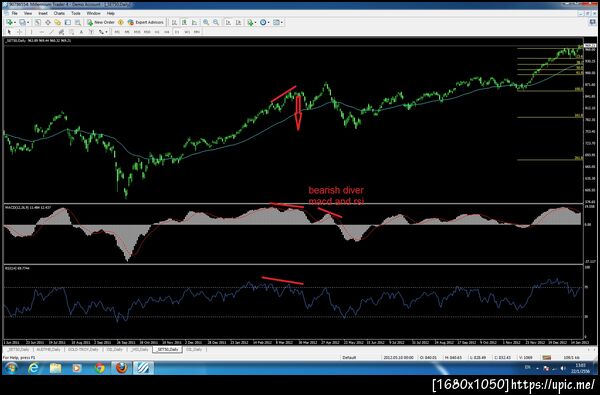Image resolution: width=600 pixels, height=395 pixels.
Task: Expand the Profiles dropdown arrow
Action: (x=28, y=22)
